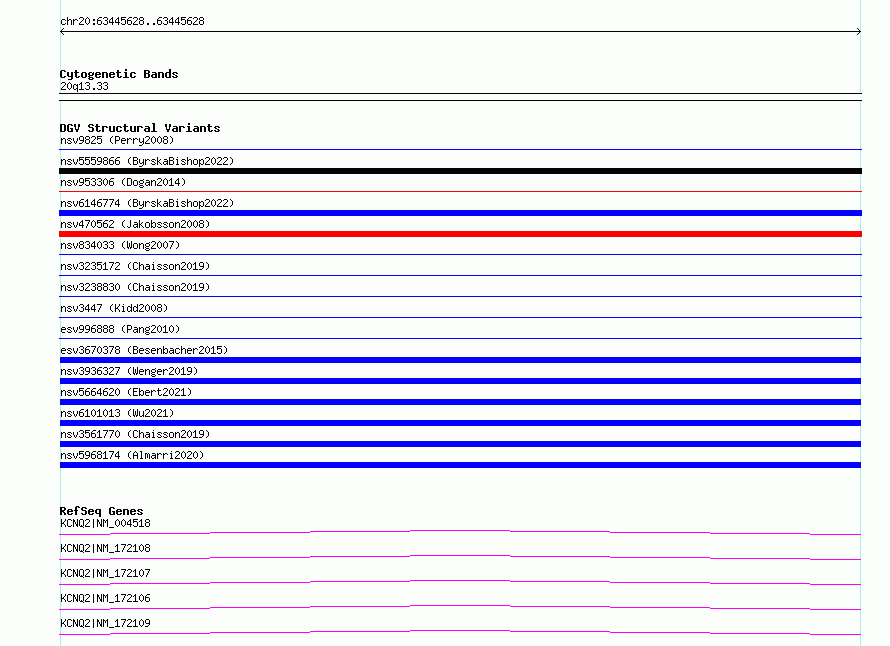Click the 20q13.33 band label

pyautogui.click(x=84, y=86)
